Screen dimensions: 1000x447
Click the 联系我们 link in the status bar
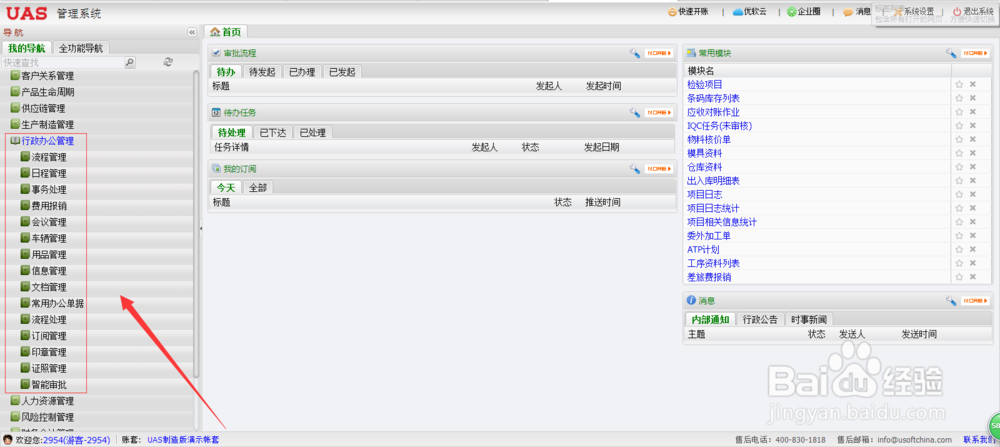pyautogui.click(x=980, y=440)
